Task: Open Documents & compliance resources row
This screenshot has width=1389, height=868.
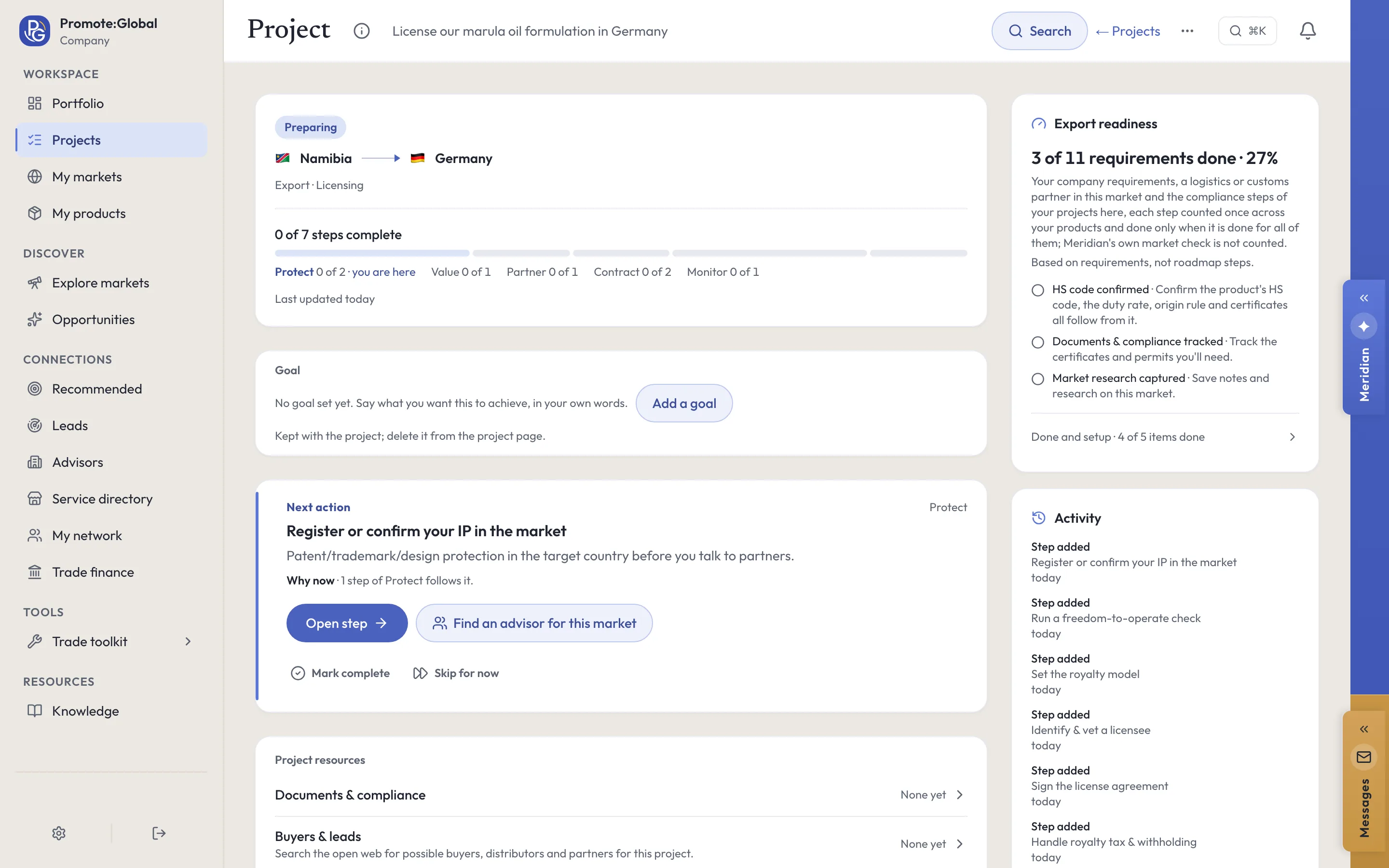Action: coord(621,795)
